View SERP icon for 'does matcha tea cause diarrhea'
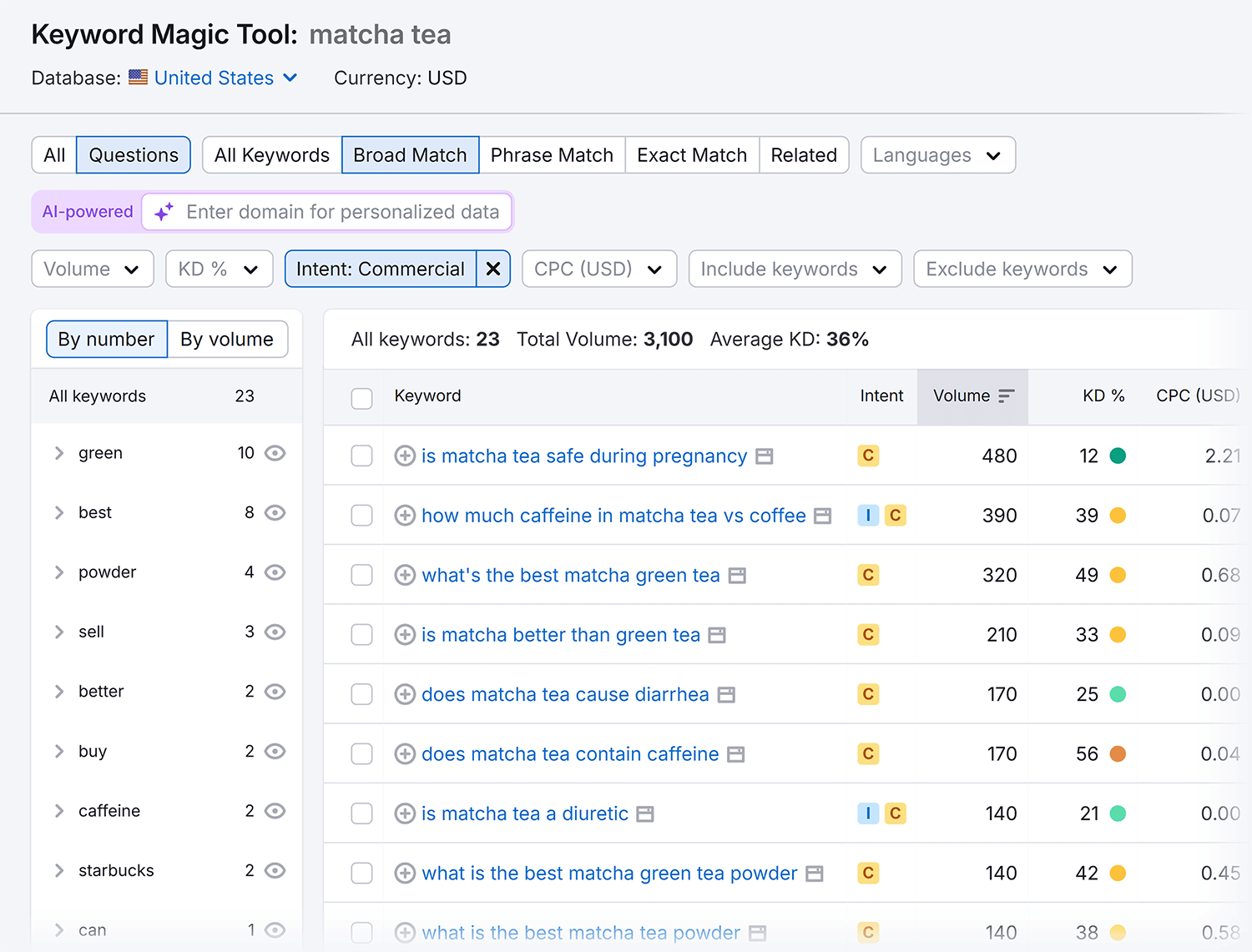Image resolution: width=1252 pixels, height=952 pixels. coord(726,695)
